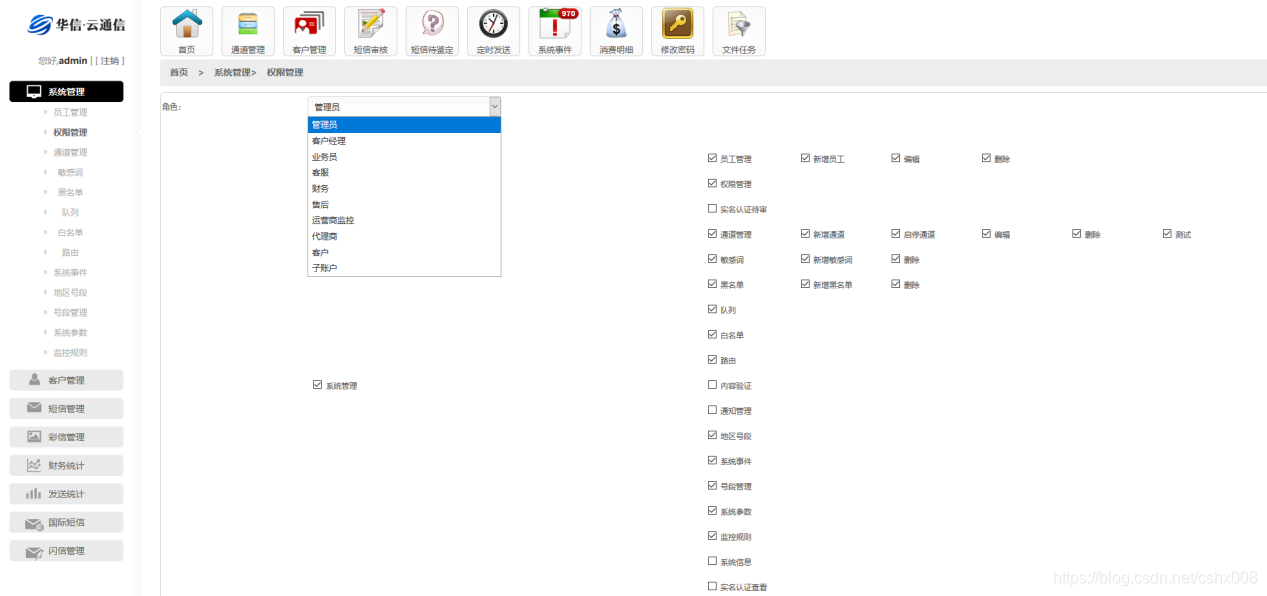
Task: Toggle the large 系统管理 group checkbox
Action: (x=317, y=385)
